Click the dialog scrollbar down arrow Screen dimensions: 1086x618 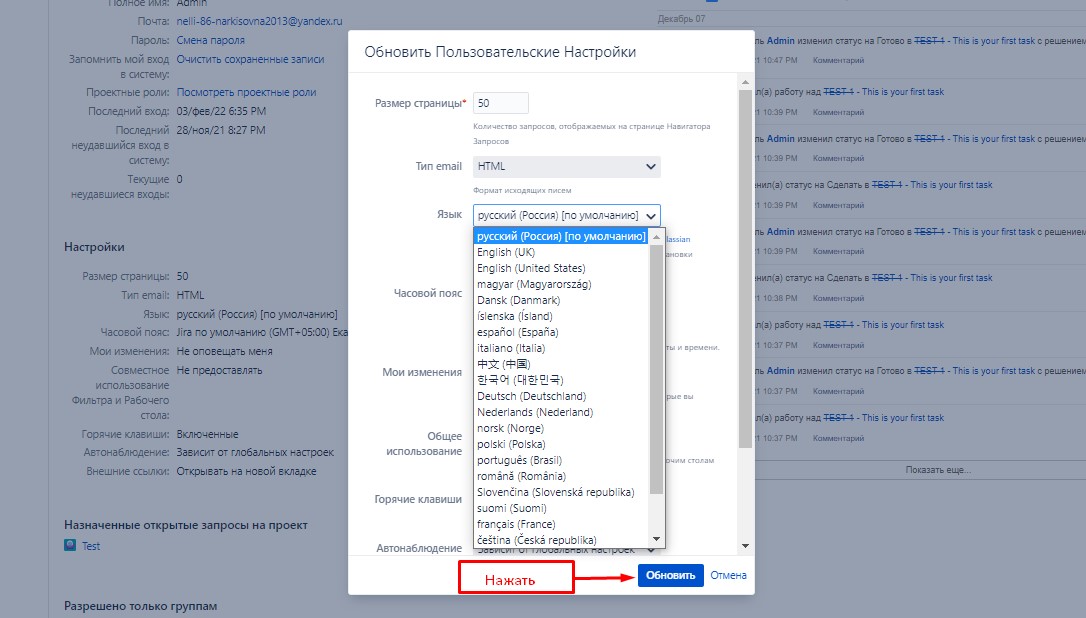(745, 546)
